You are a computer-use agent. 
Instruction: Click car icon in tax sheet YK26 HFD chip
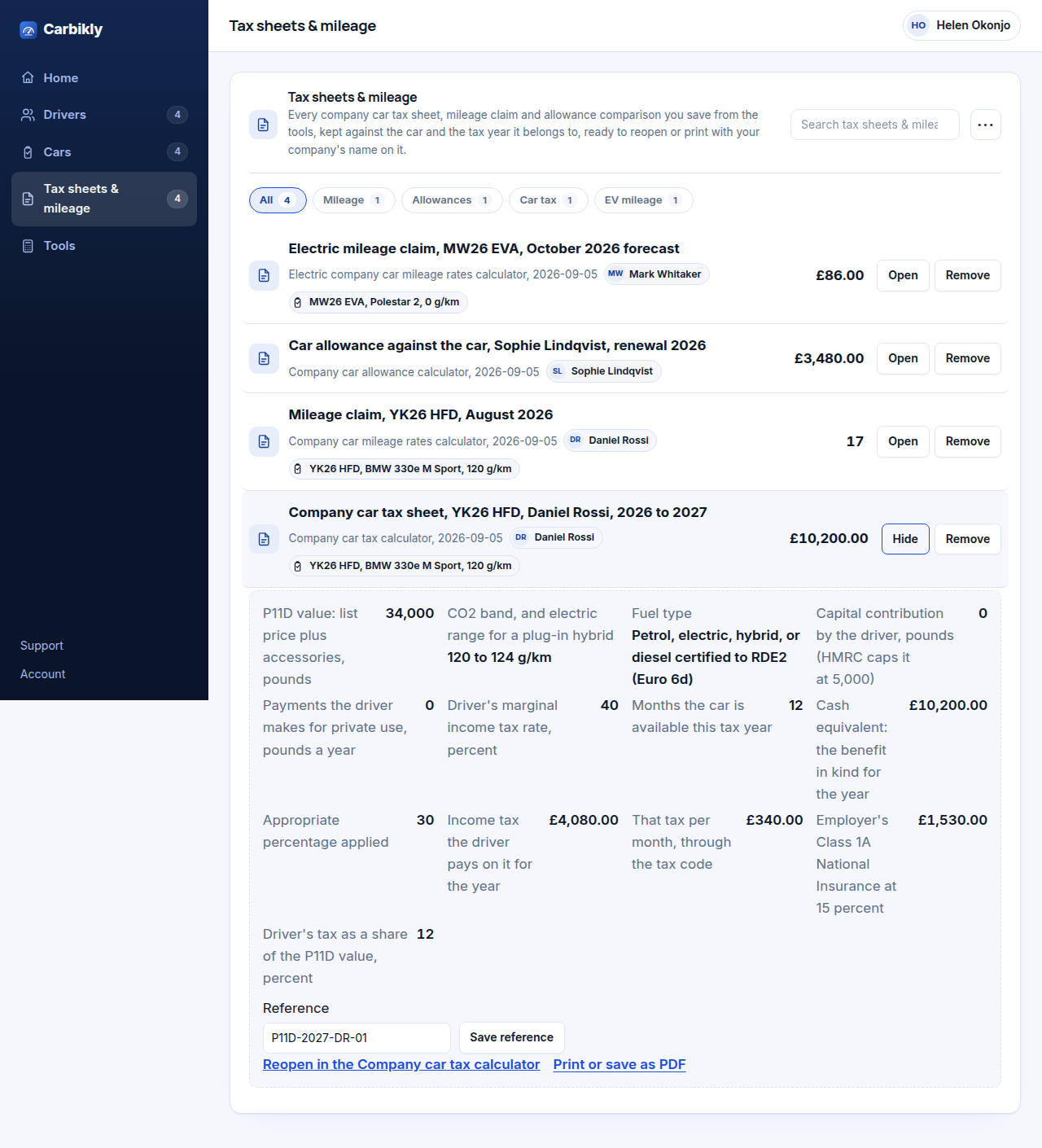pos(298,566)
